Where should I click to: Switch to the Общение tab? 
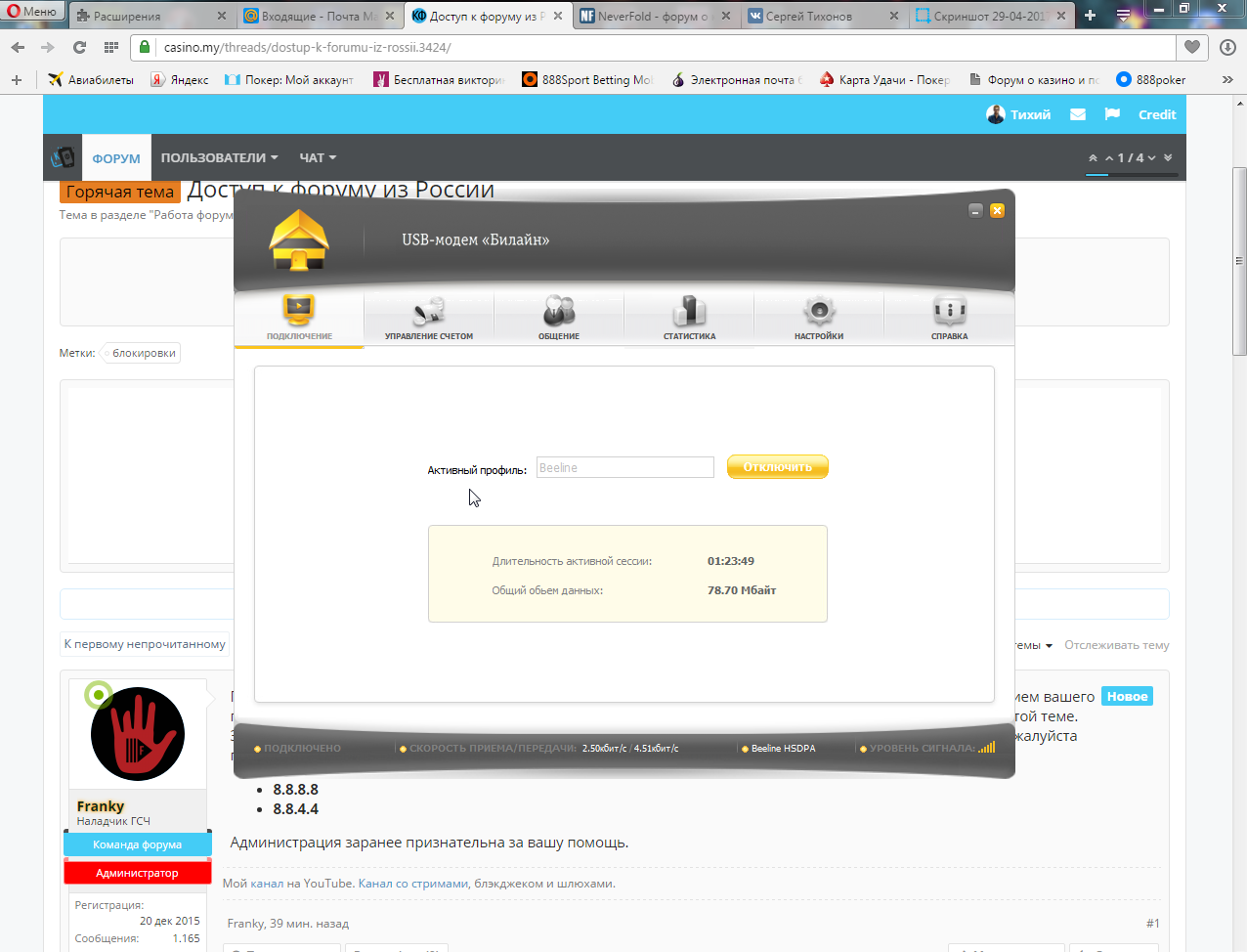pos(559,319)
